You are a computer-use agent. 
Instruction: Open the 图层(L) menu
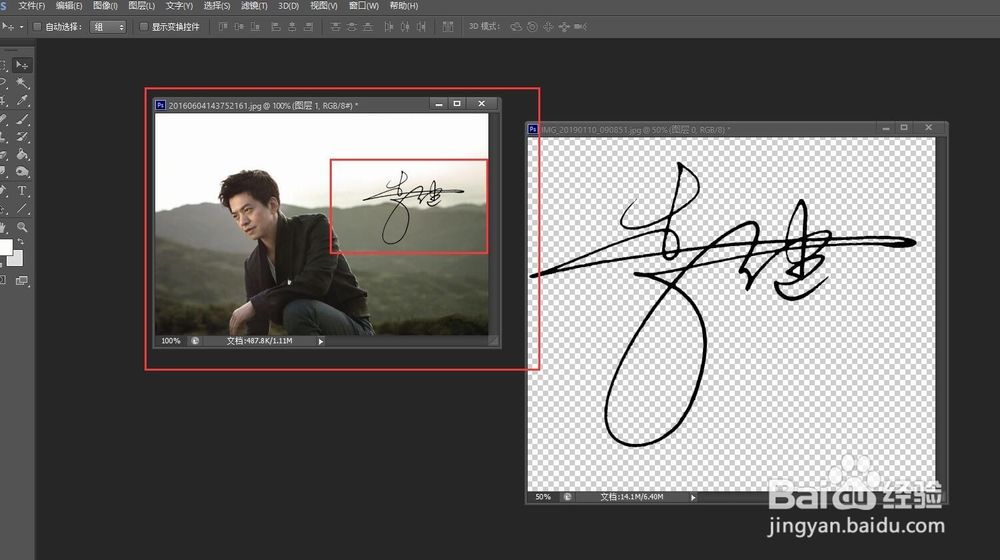(142, 6)
